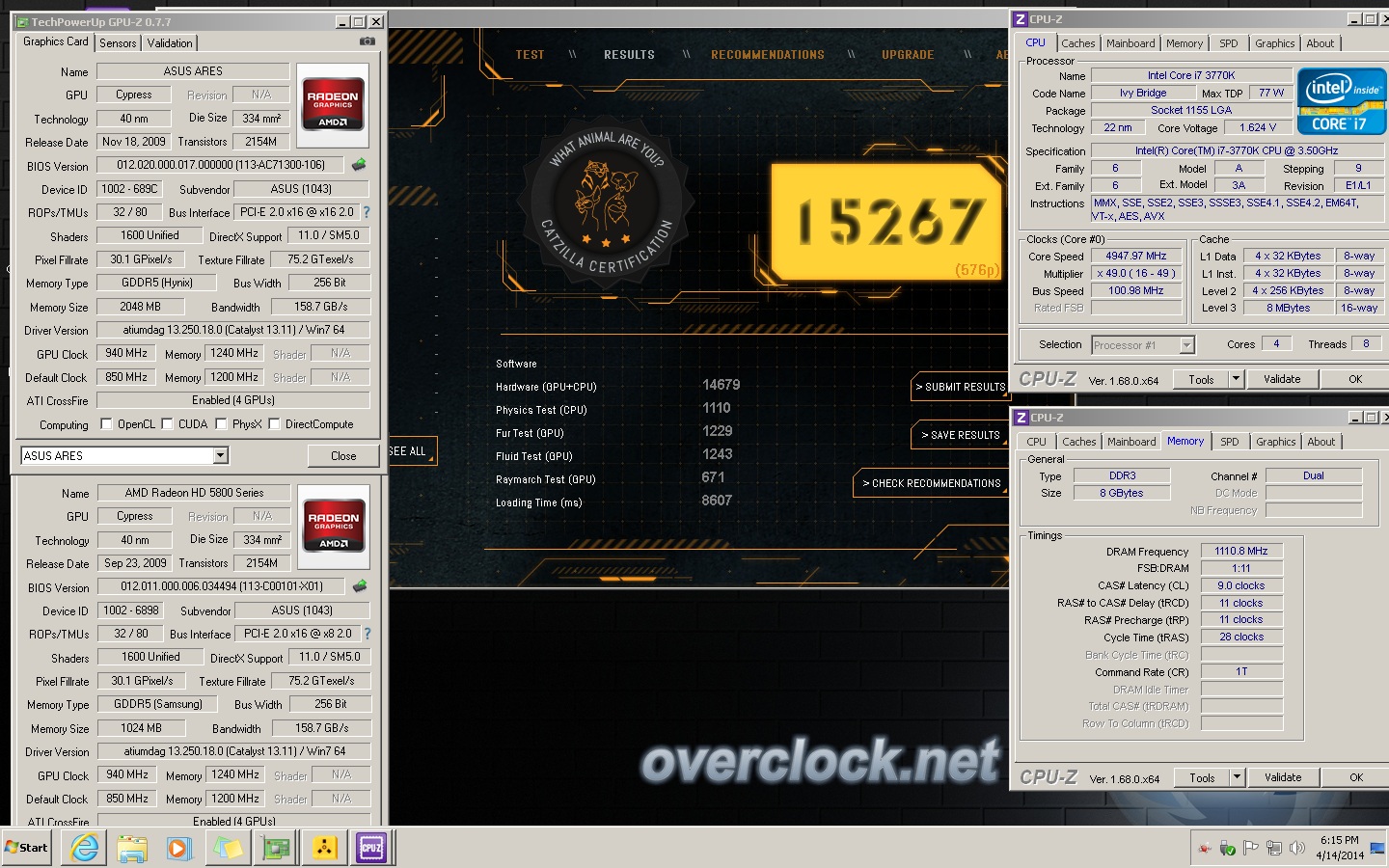Go to Catzilla RECOMMENDATIONS section
Viewport: 1389px width, 868px height.
coord(768,55)
